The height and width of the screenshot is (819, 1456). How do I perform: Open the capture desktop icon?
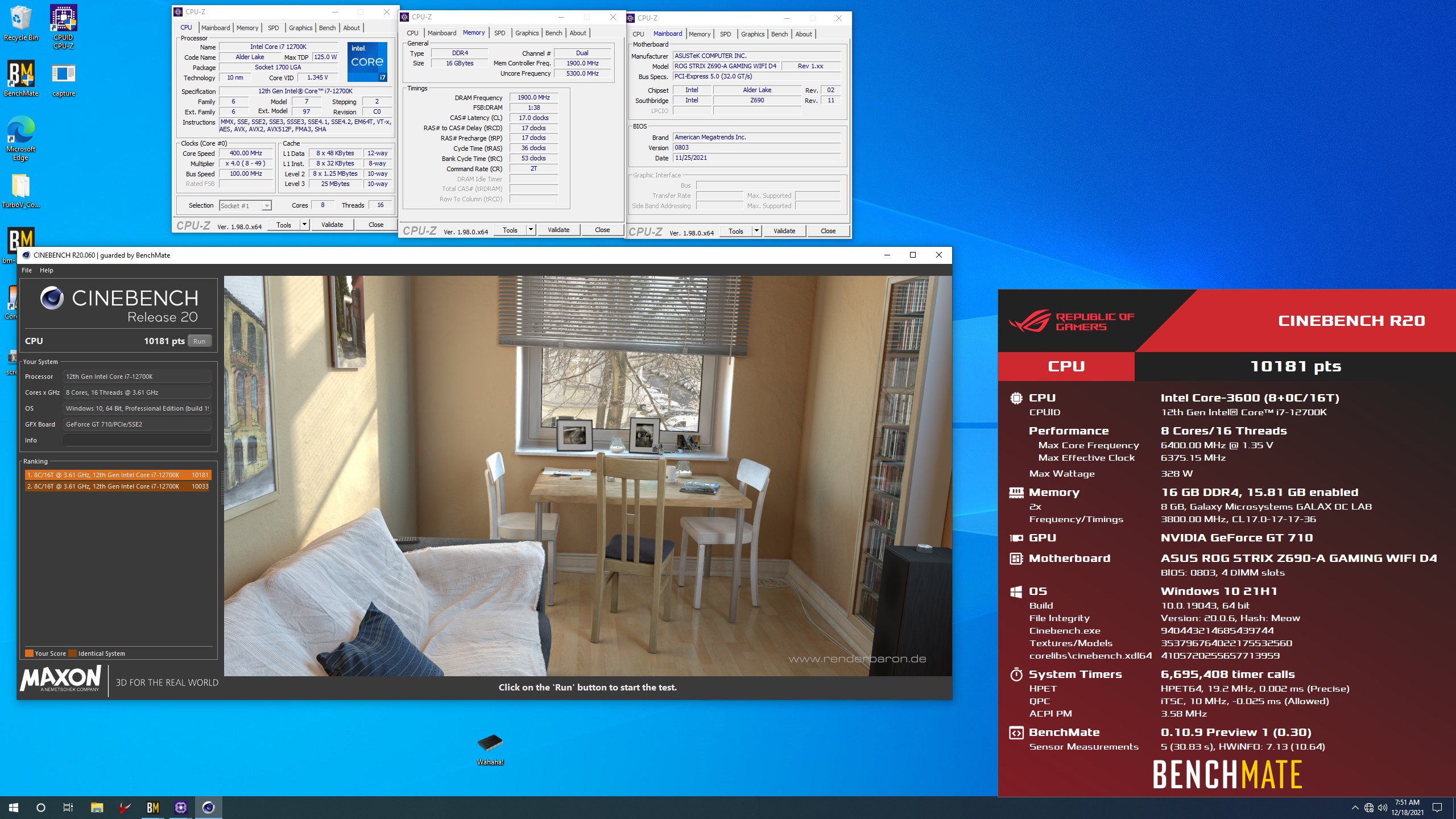point(63,80)
